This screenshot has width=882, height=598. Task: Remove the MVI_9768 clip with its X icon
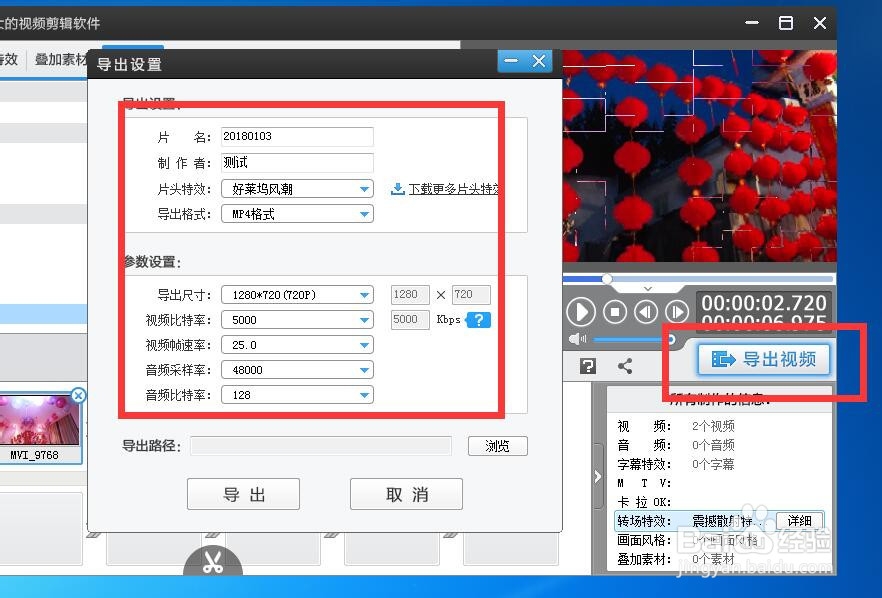click(x=79, y=396)
